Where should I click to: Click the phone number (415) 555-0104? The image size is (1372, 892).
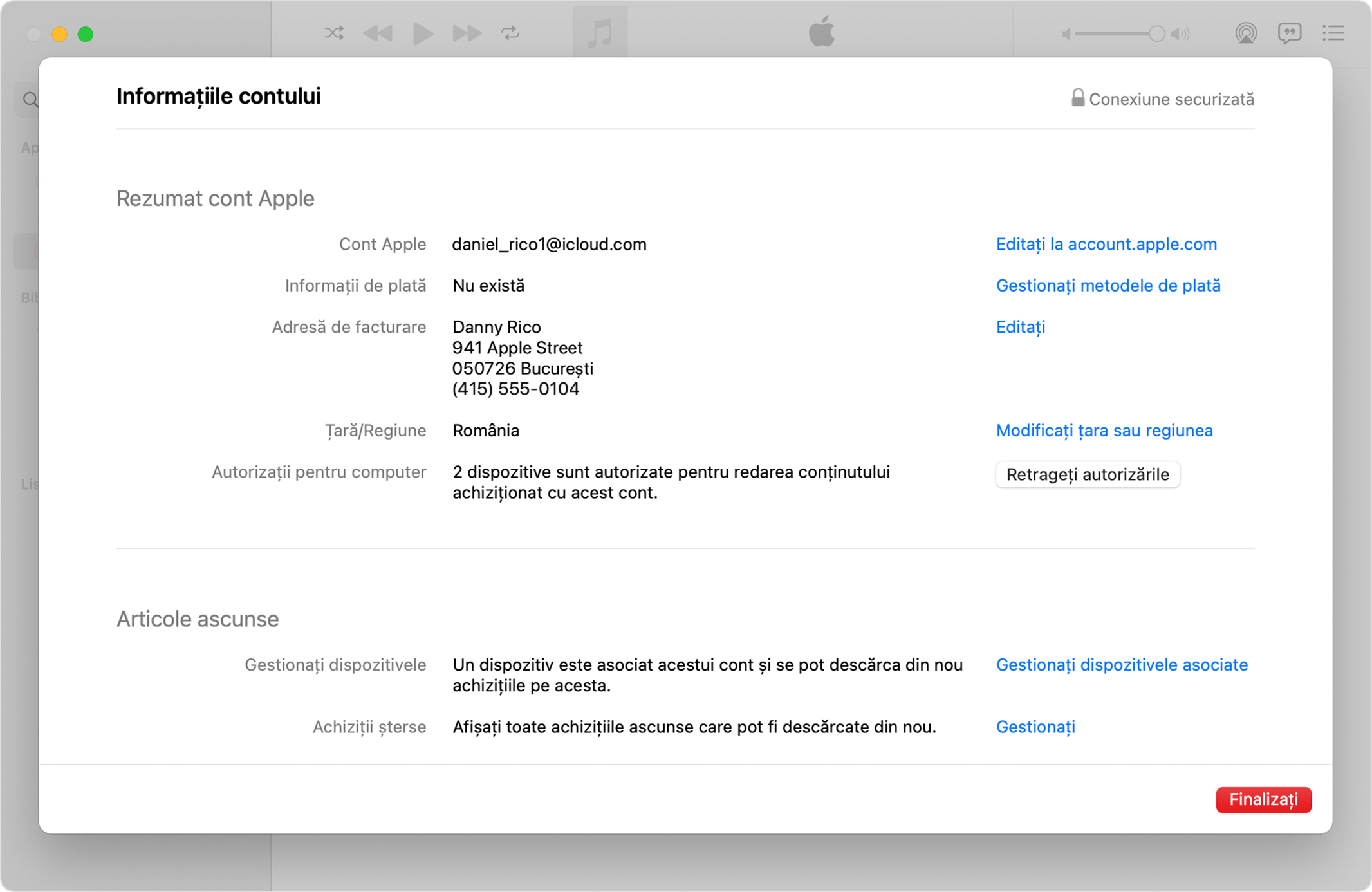pyautogui.click(x=515, y=389)
